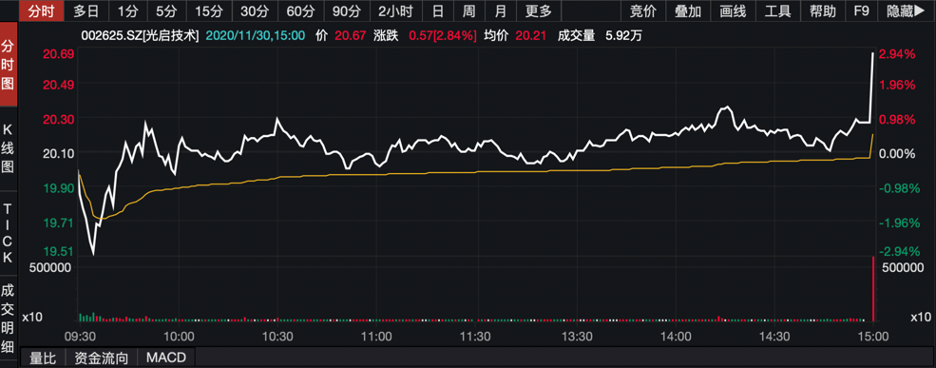
Task: Select the 60分 interval tab
Action: tap(301, 11)
